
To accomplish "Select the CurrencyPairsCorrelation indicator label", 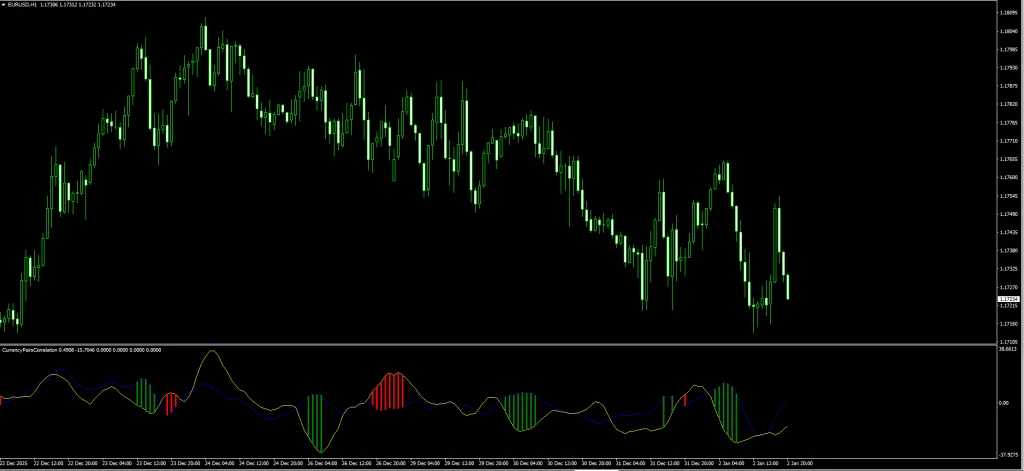I will [29, 349].
